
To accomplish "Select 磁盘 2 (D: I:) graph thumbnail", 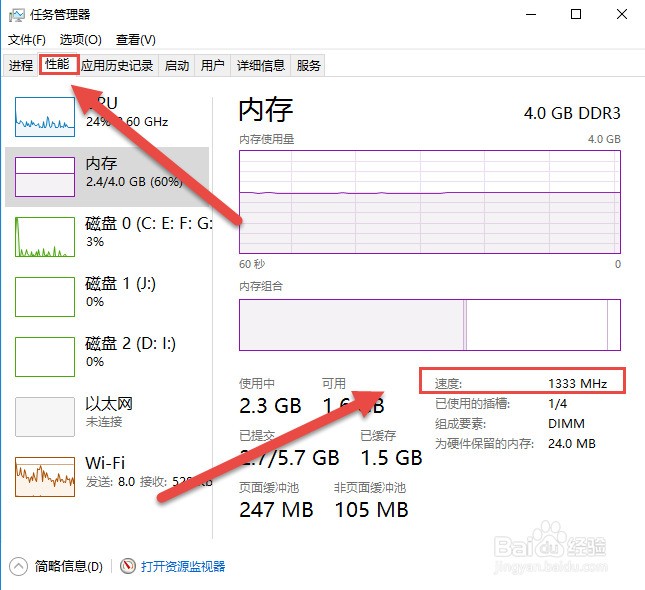I will pos(45,357).
